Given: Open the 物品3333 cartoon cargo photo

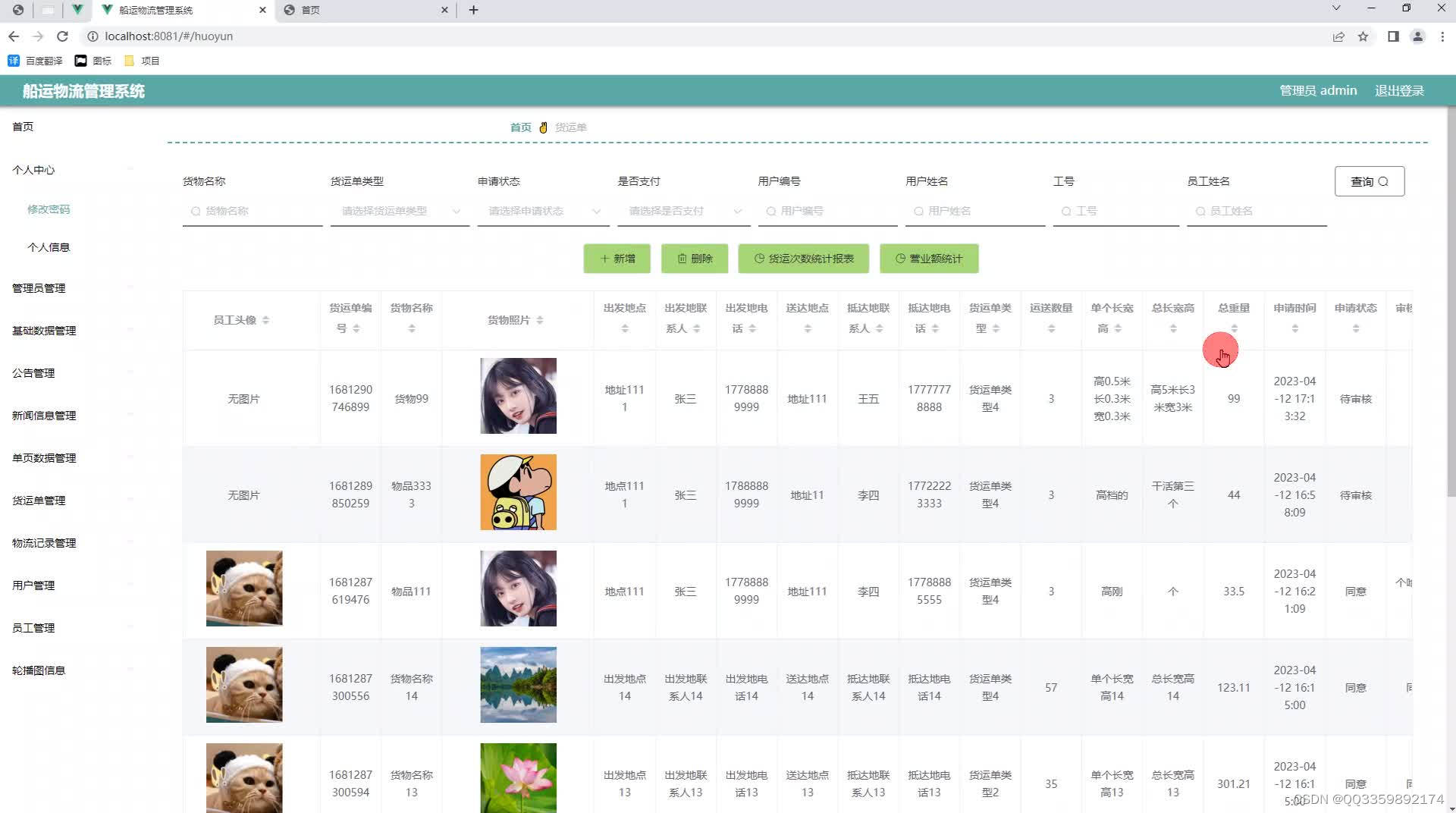Looking at the screenshot, I should click(x=519, y=492).
